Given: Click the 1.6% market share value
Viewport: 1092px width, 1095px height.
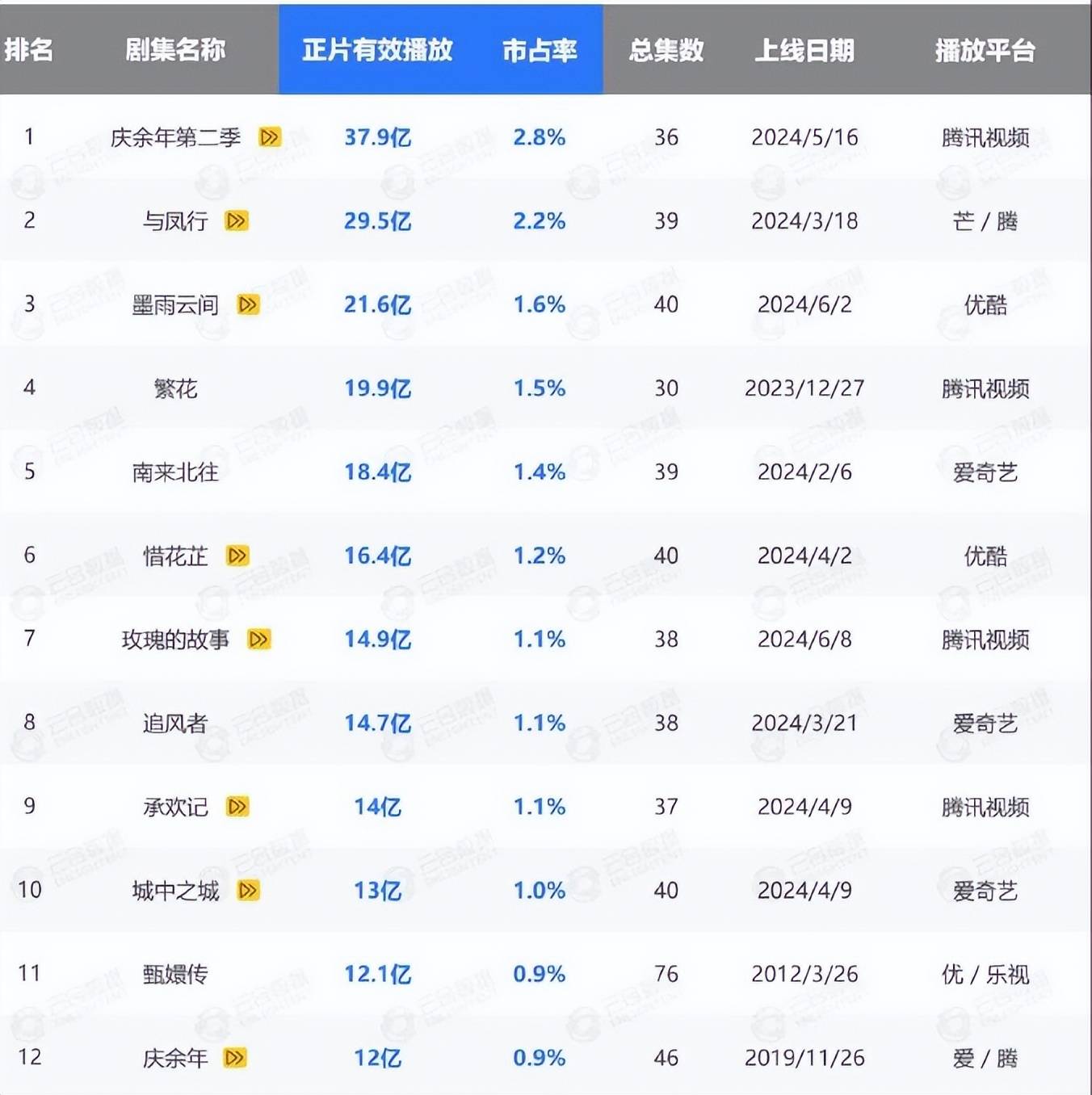Looking at the screenshot, I should (x=540, y=304).
